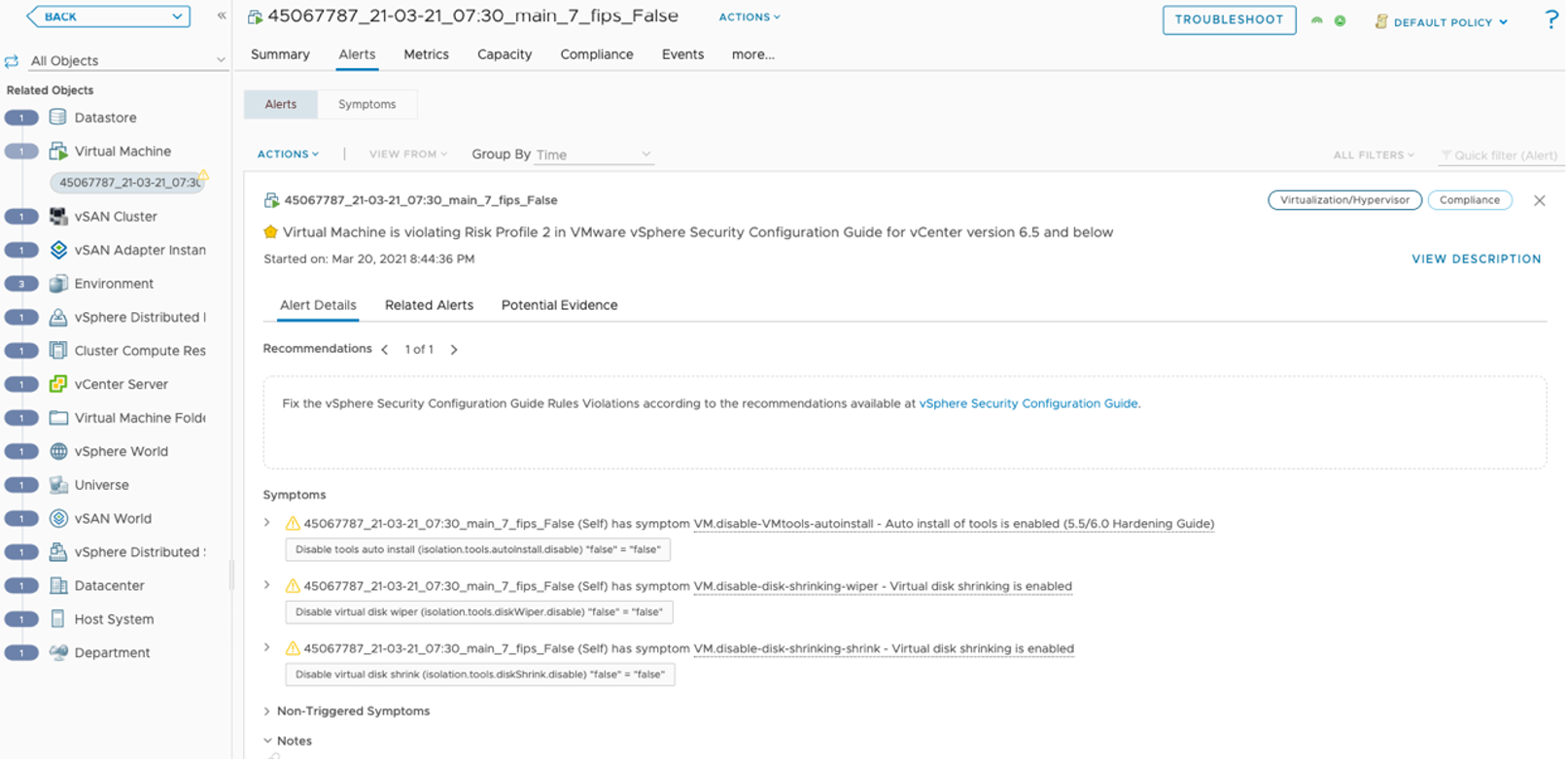The width and height of the screenshot is (1568, 763).
Task: Open the Potential Evidence tab
Action: coord(559,305)
